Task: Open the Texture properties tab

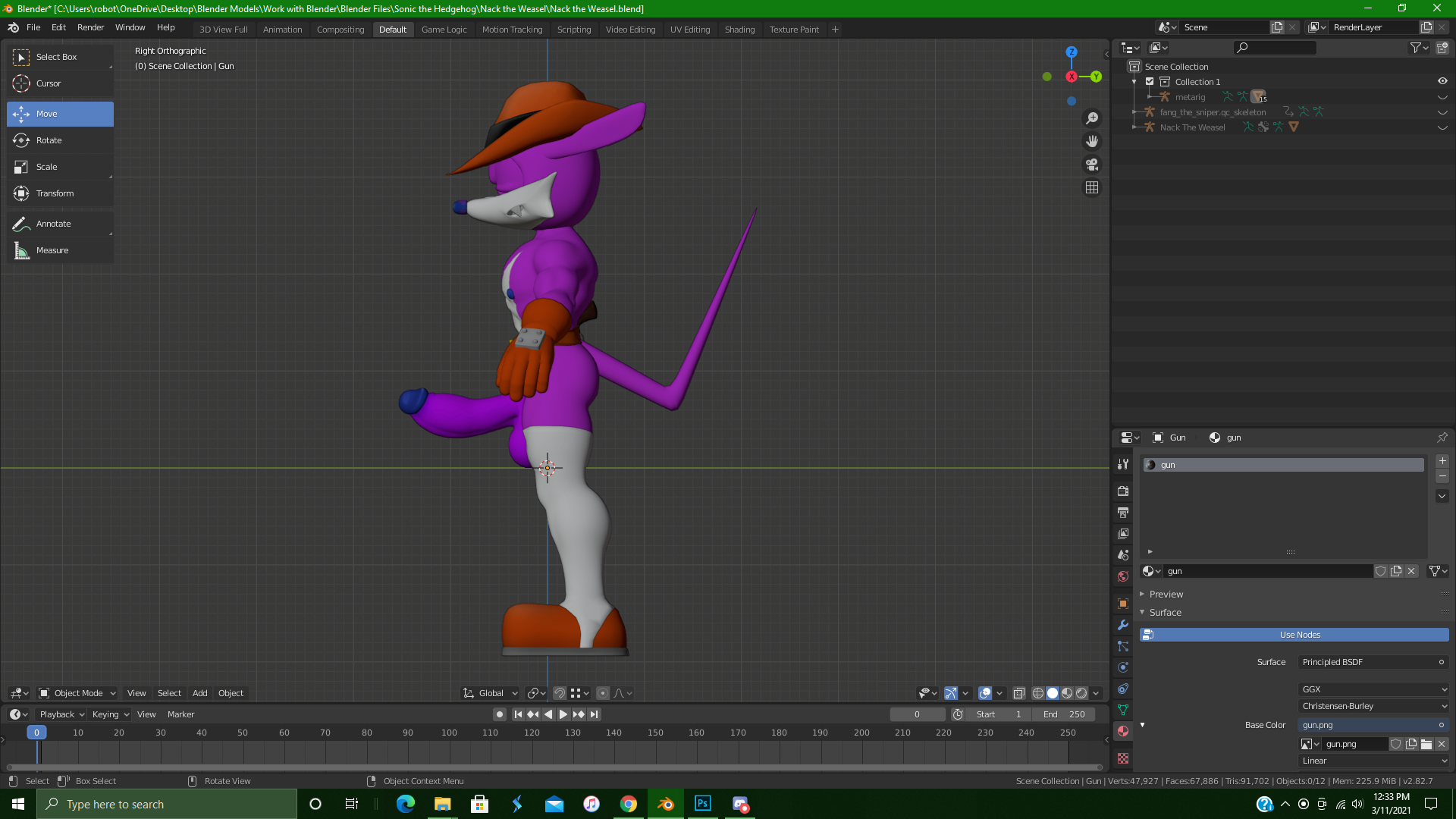Action: coord(1123,758)
